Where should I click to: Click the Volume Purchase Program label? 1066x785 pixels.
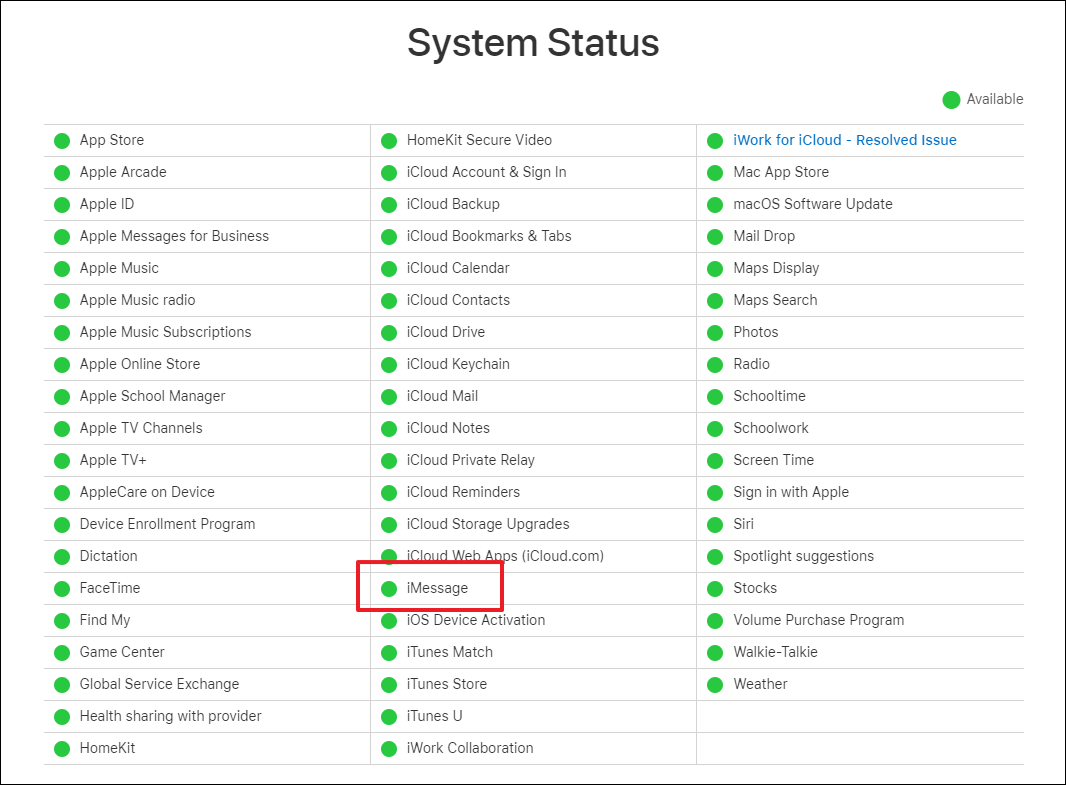pyautogui.click(x=819, y=620)
